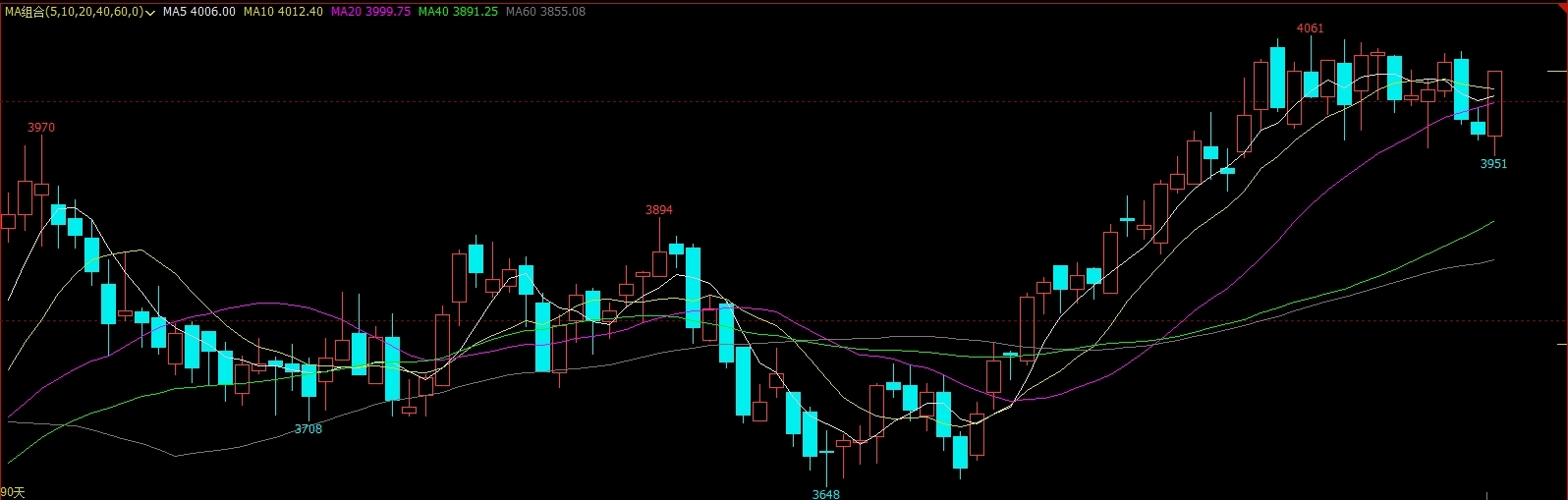This screenshot has width=1568, height=500.
Task: Select the MA10 4012.40 value label
Action: pyautogui.click(x=283, y=12)
